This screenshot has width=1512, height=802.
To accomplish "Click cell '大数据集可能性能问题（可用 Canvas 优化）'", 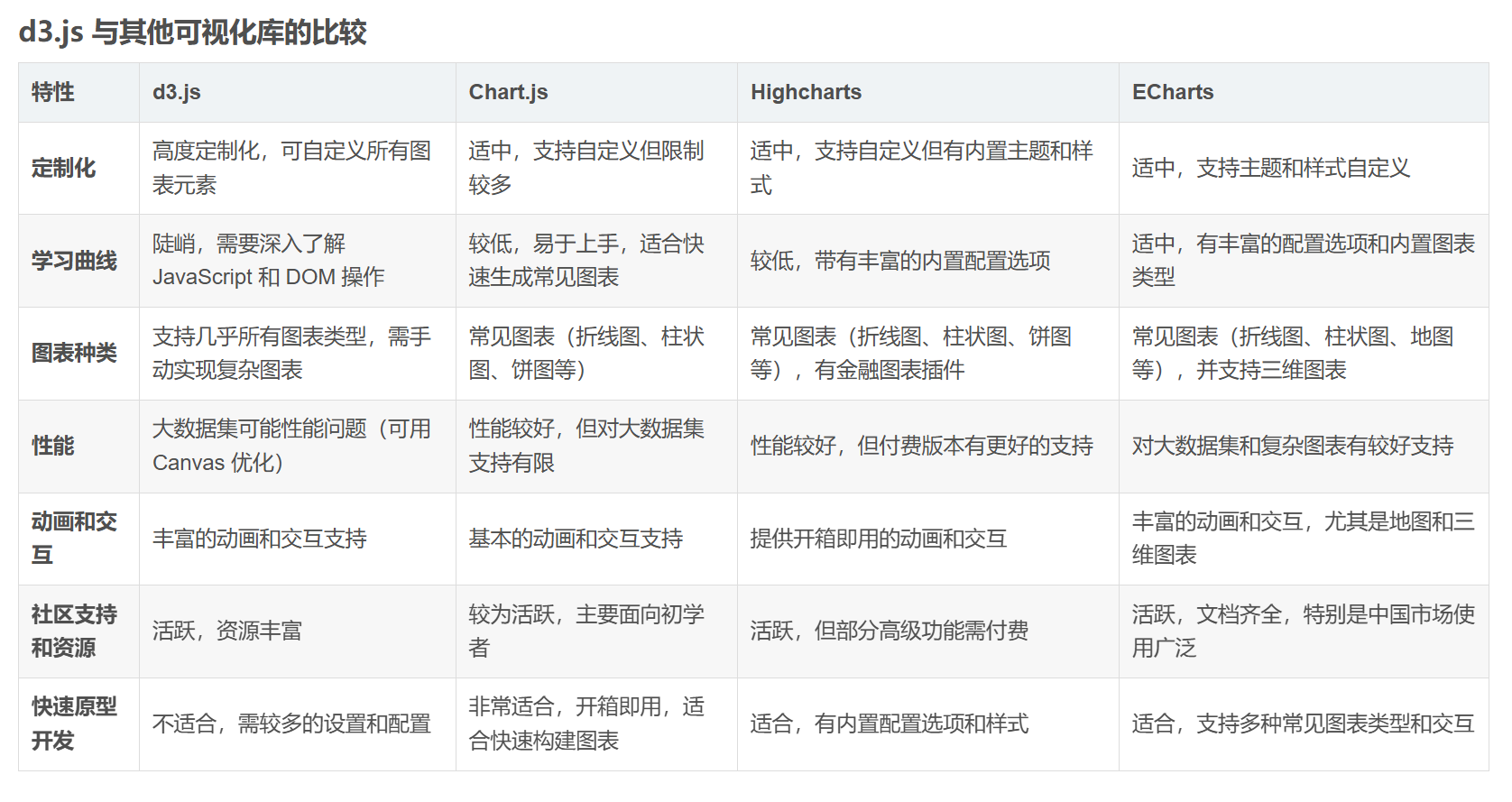I will [298, 446].
